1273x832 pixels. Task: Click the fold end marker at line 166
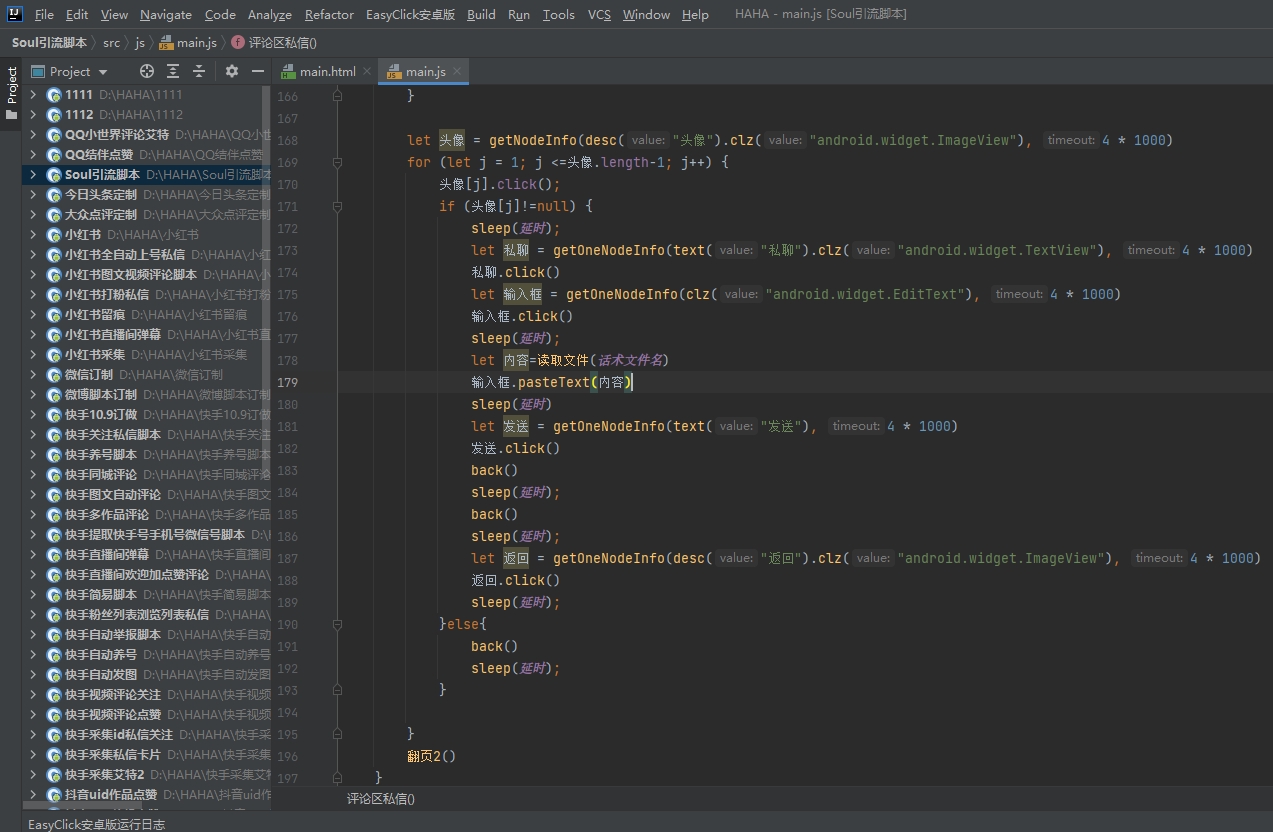point(337,96)
